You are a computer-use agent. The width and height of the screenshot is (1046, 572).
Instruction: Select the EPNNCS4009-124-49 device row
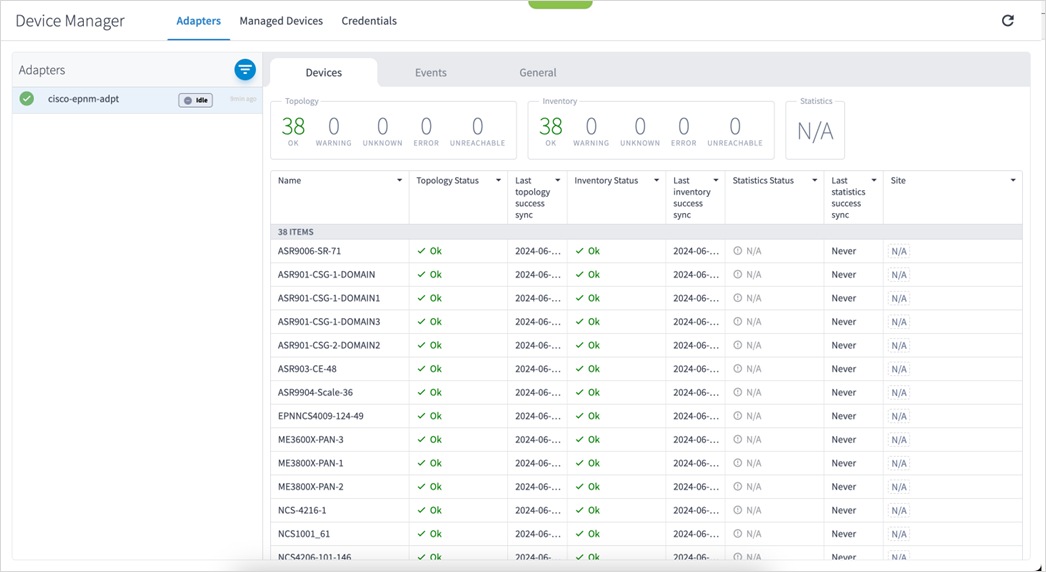click(321, 416)
